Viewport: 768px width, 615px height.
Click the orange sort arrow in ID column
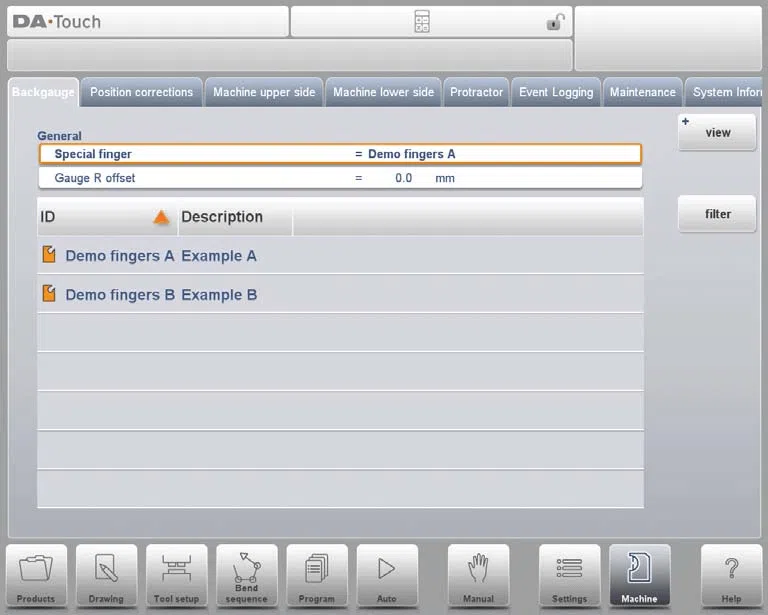pyautogui.click(x=161, y=216)
